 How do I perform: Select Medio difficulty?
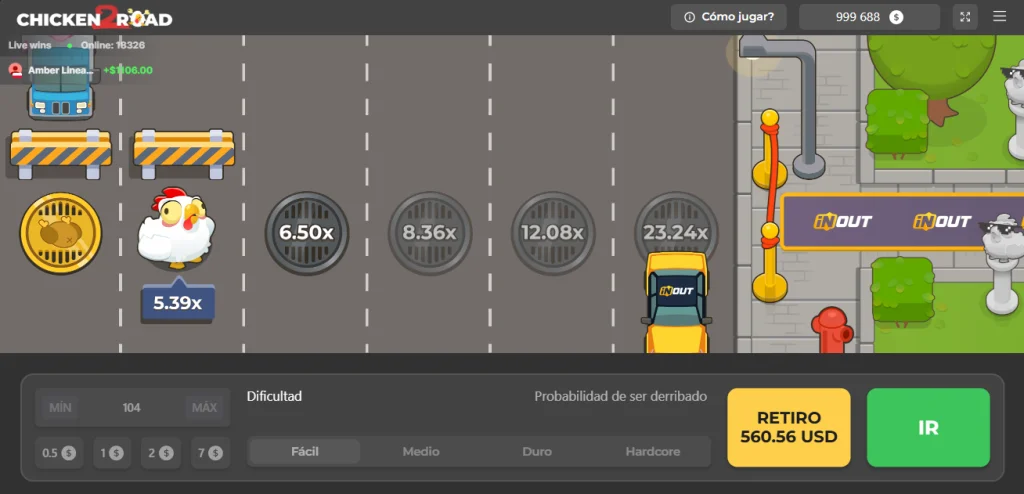coord(421,452)
